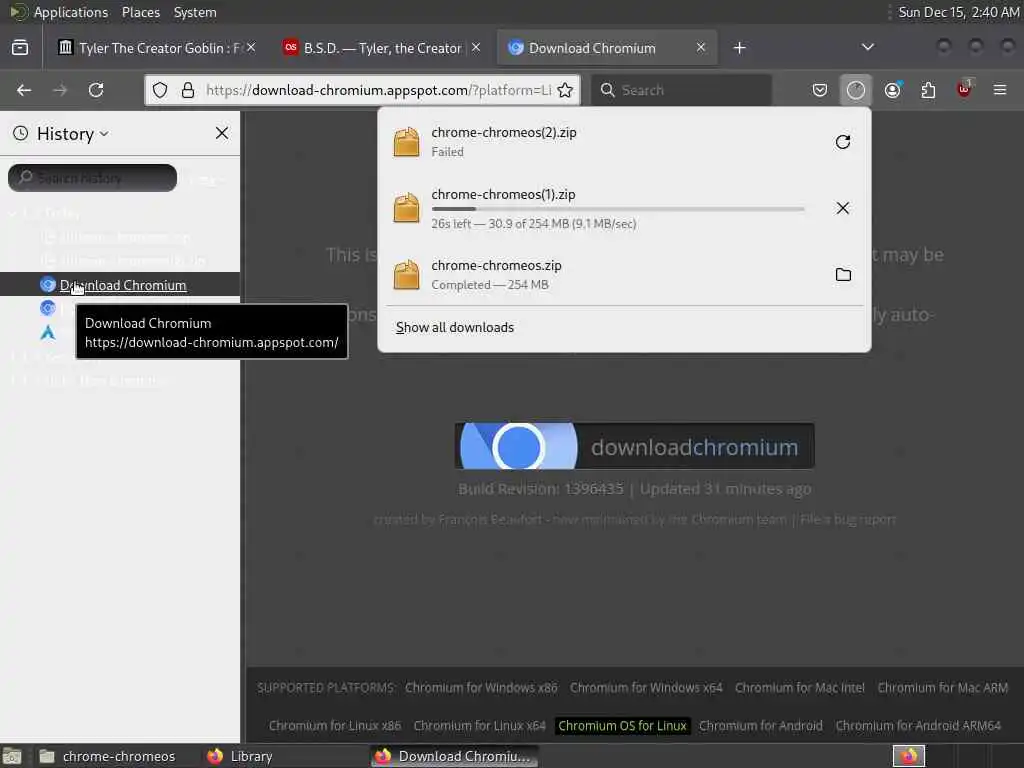The height and width of the screenshot is (768, 1024).
Task: Open Chromium for Android link
Action: point(761,726)
